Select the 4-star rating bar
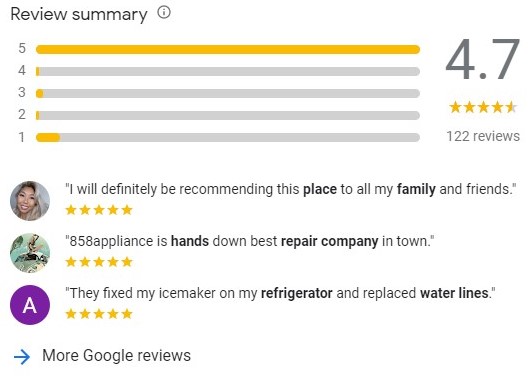Image resolution: width=529 pixels, height=377 pixels. [x=228, y=72]
